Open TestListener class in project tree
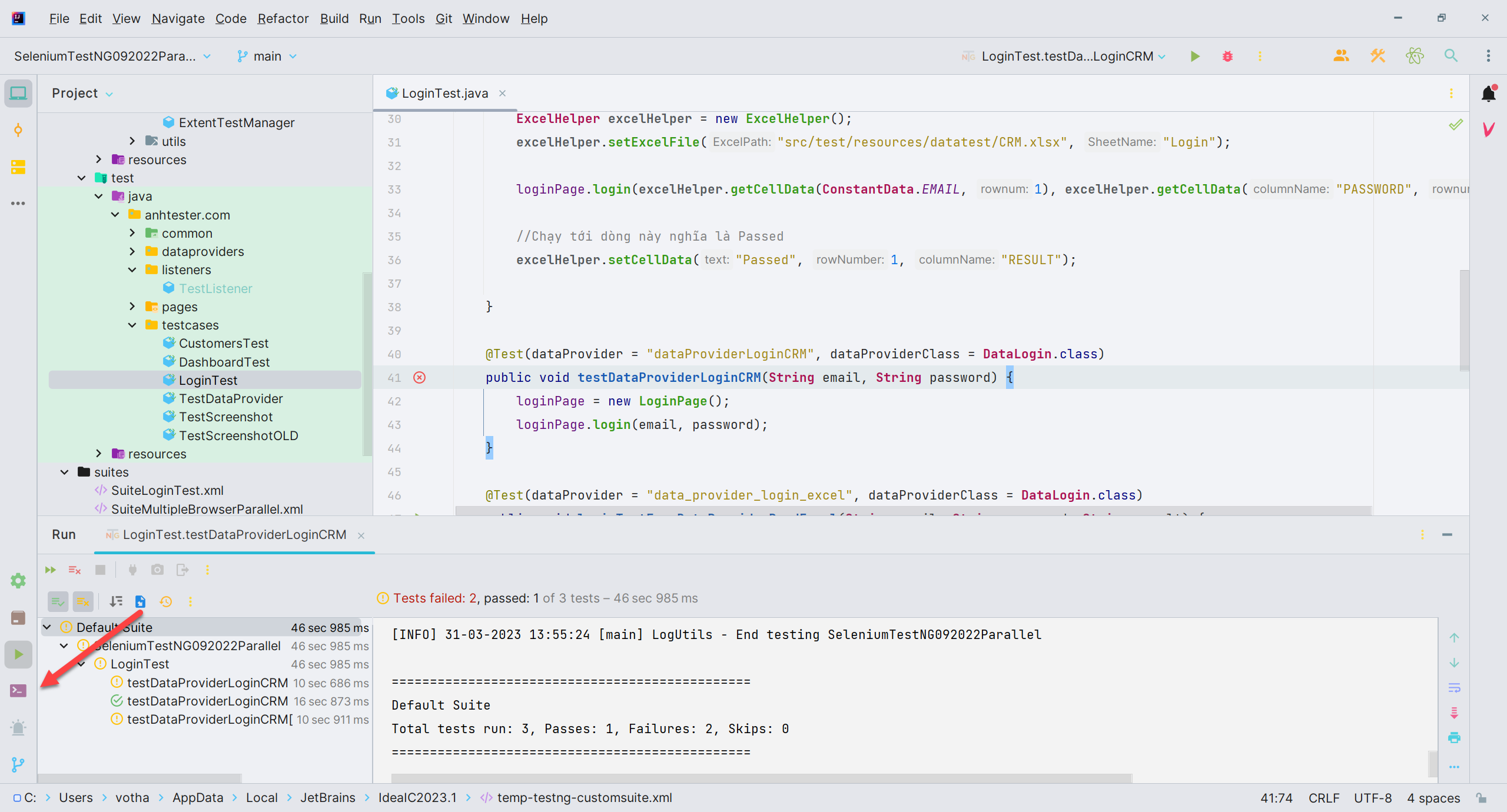This screenshot has width=1507, height=812. [x=215, y=288]
